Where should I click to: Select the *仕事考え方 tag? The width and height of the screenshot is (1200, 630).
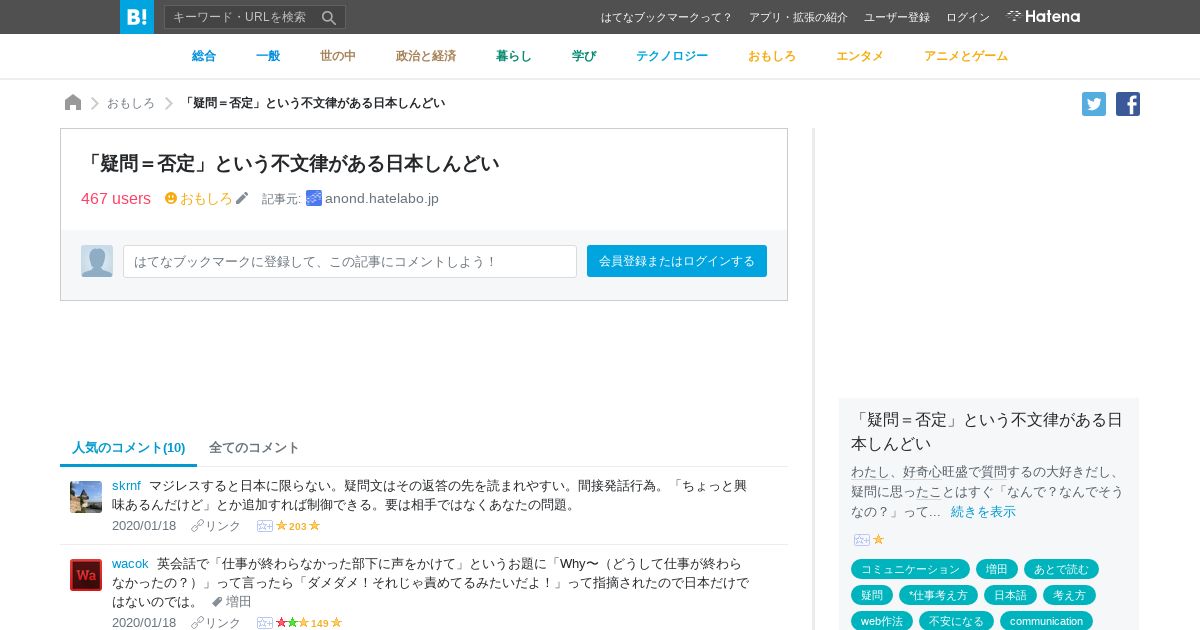[938, 595]
